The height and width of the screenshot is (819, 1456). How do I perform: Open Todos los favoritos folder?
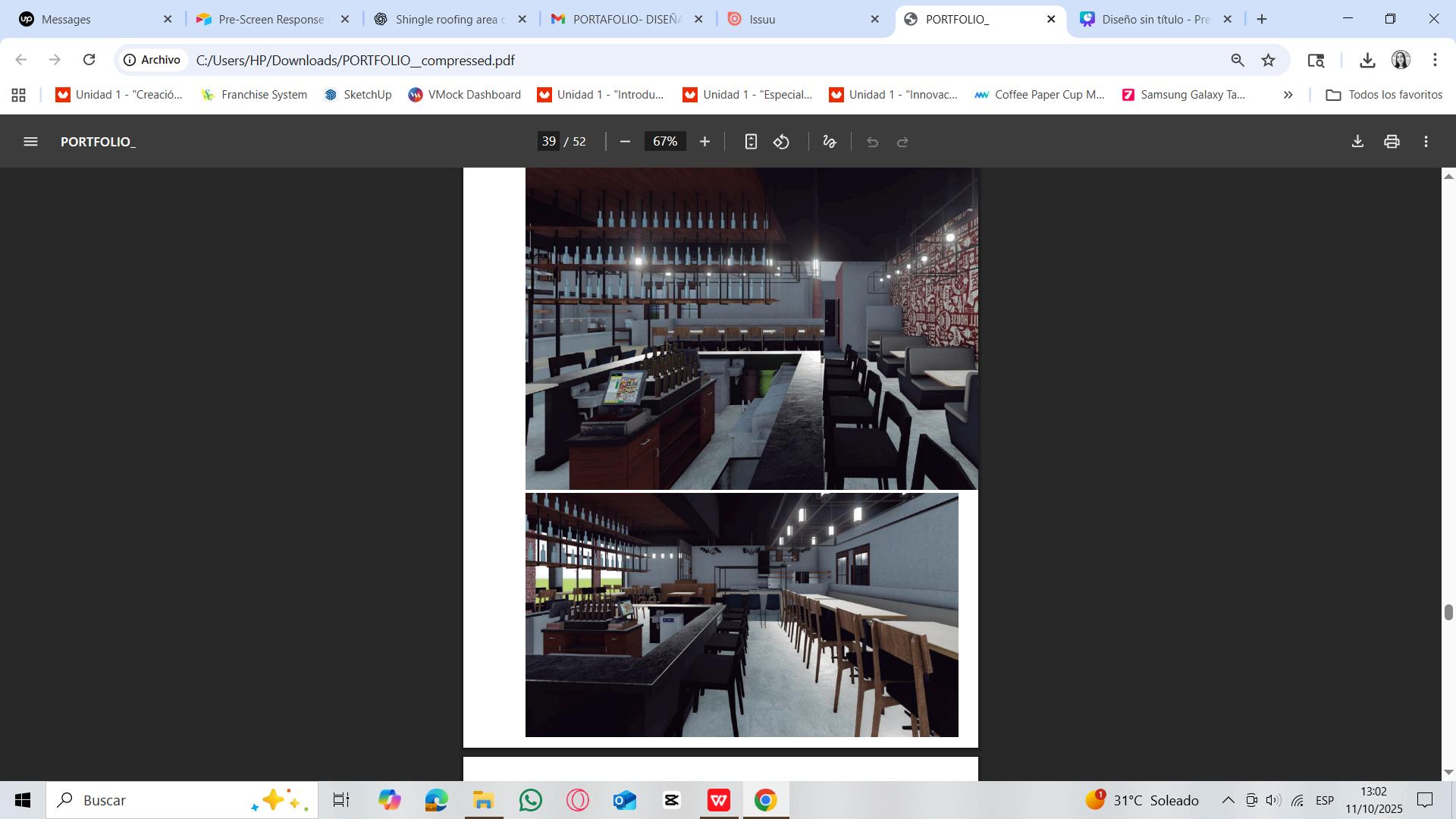coord(1384,95)
